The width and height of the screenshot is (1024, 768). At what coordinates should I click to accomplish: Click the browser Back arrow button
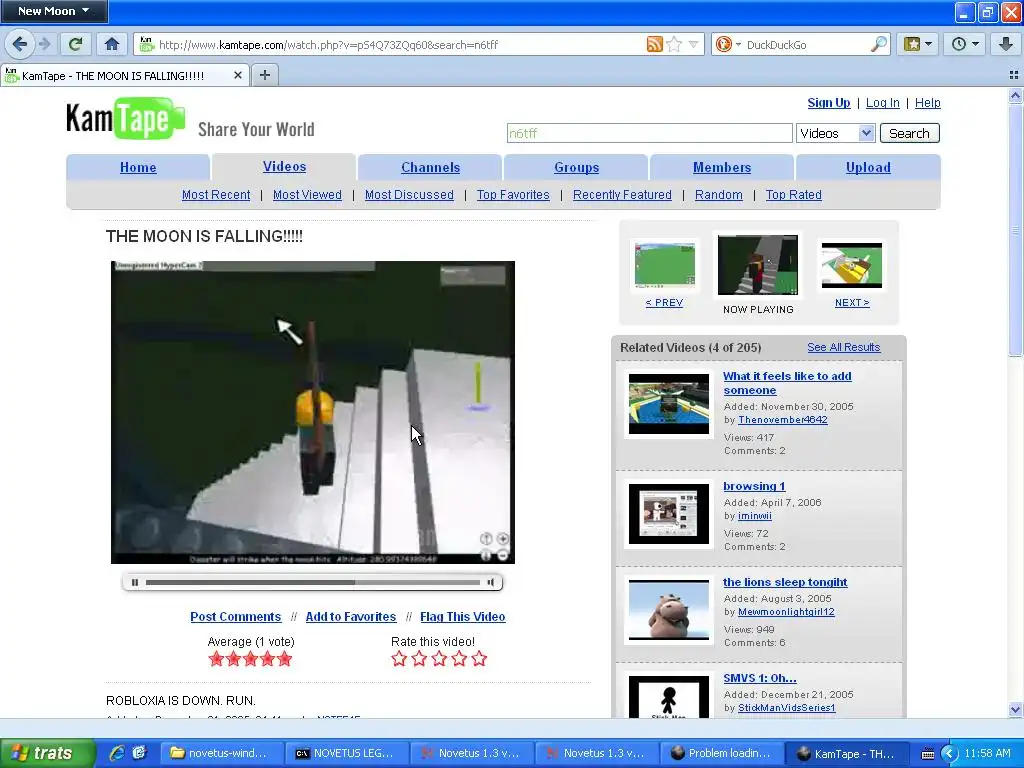click(20, 44)
